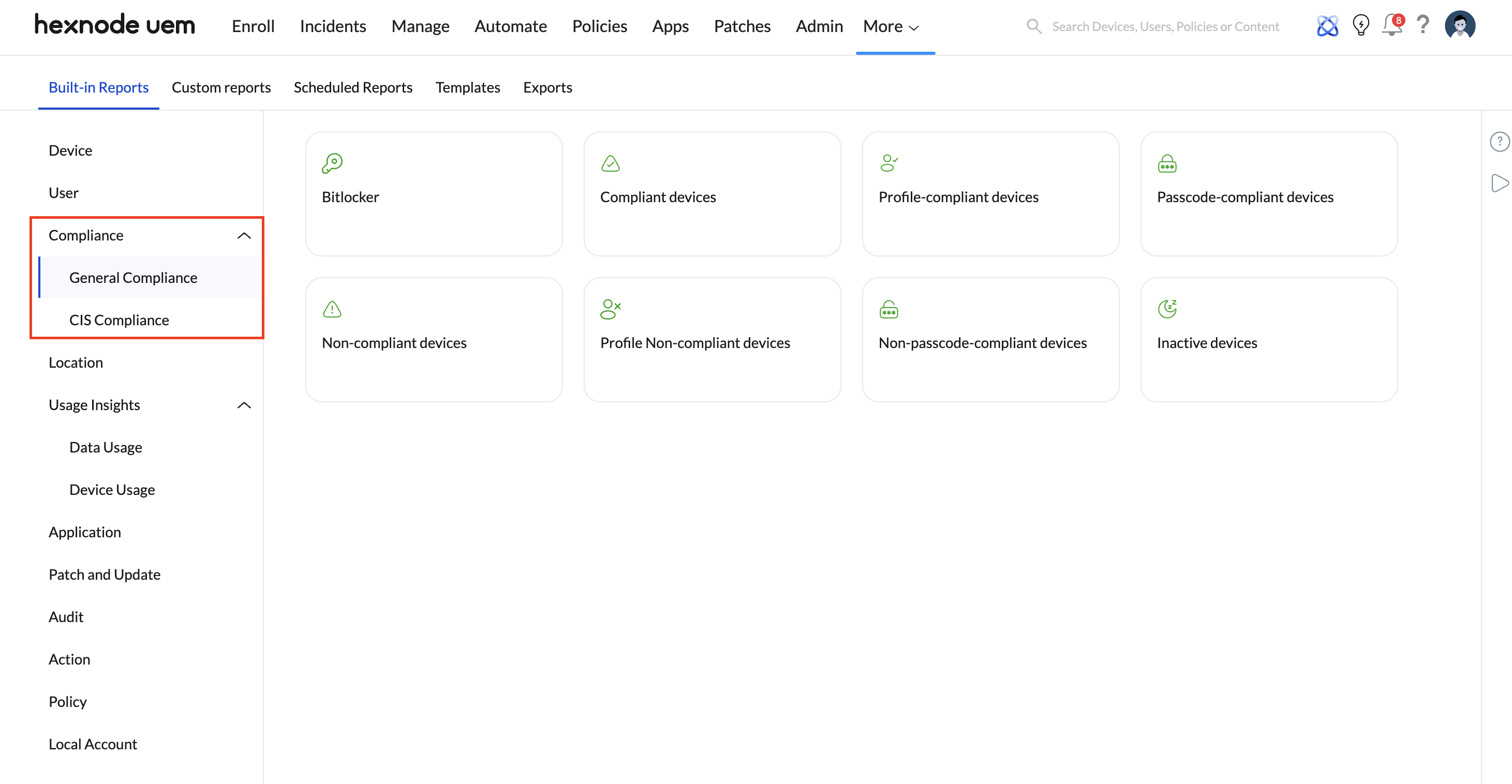Click the blue Hexnode assistant icon
Image resolution: width=1512 pixels, height=784 pixels.
tap(1327, 26)
